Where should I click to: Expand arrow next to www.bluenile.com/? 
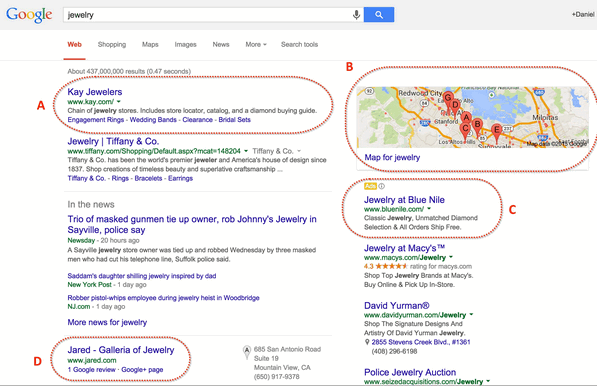(429, 209)
